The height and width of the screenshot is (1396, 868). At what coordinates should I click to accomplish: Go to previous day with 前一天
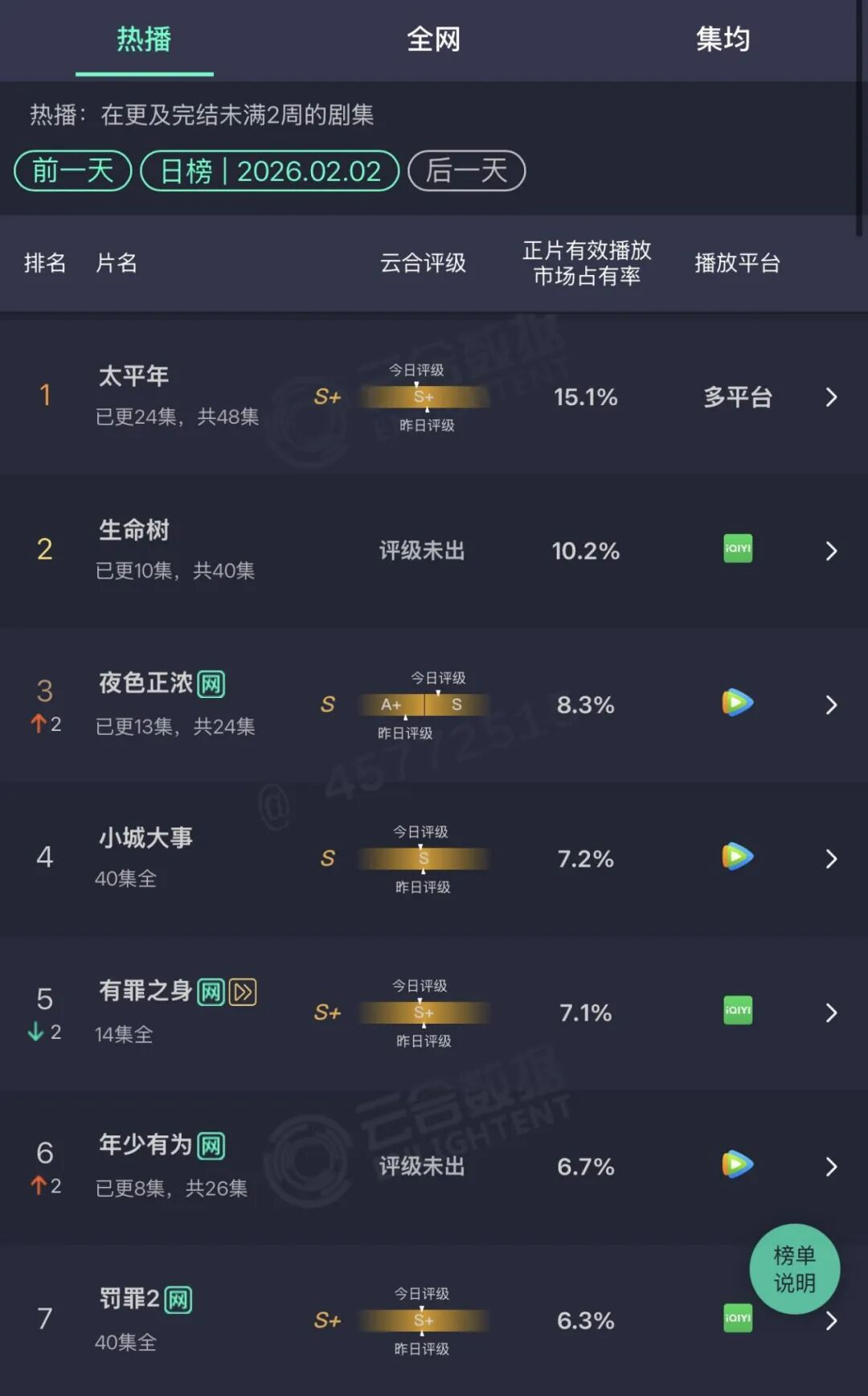pos(73,170)
